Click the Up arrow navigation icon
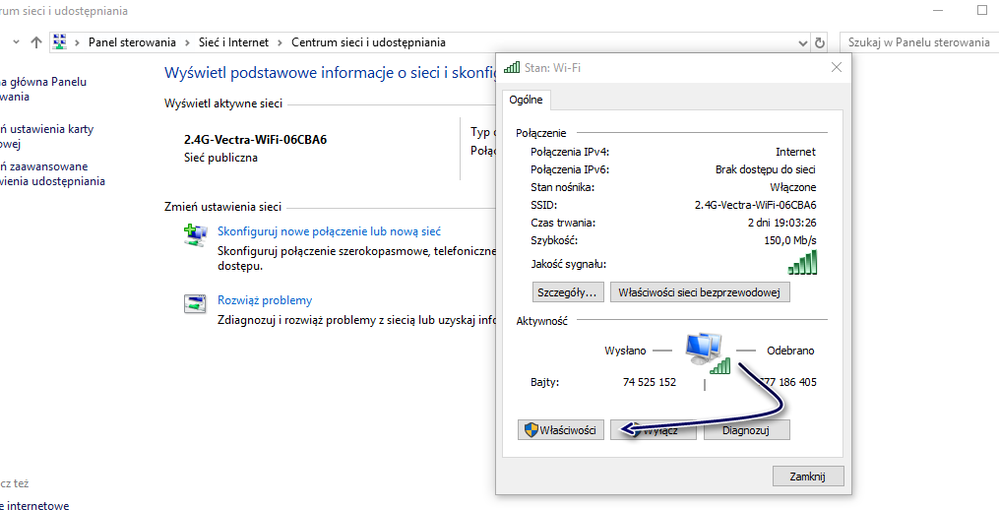The height and width of the screenshot is (517, 999). 37,43
